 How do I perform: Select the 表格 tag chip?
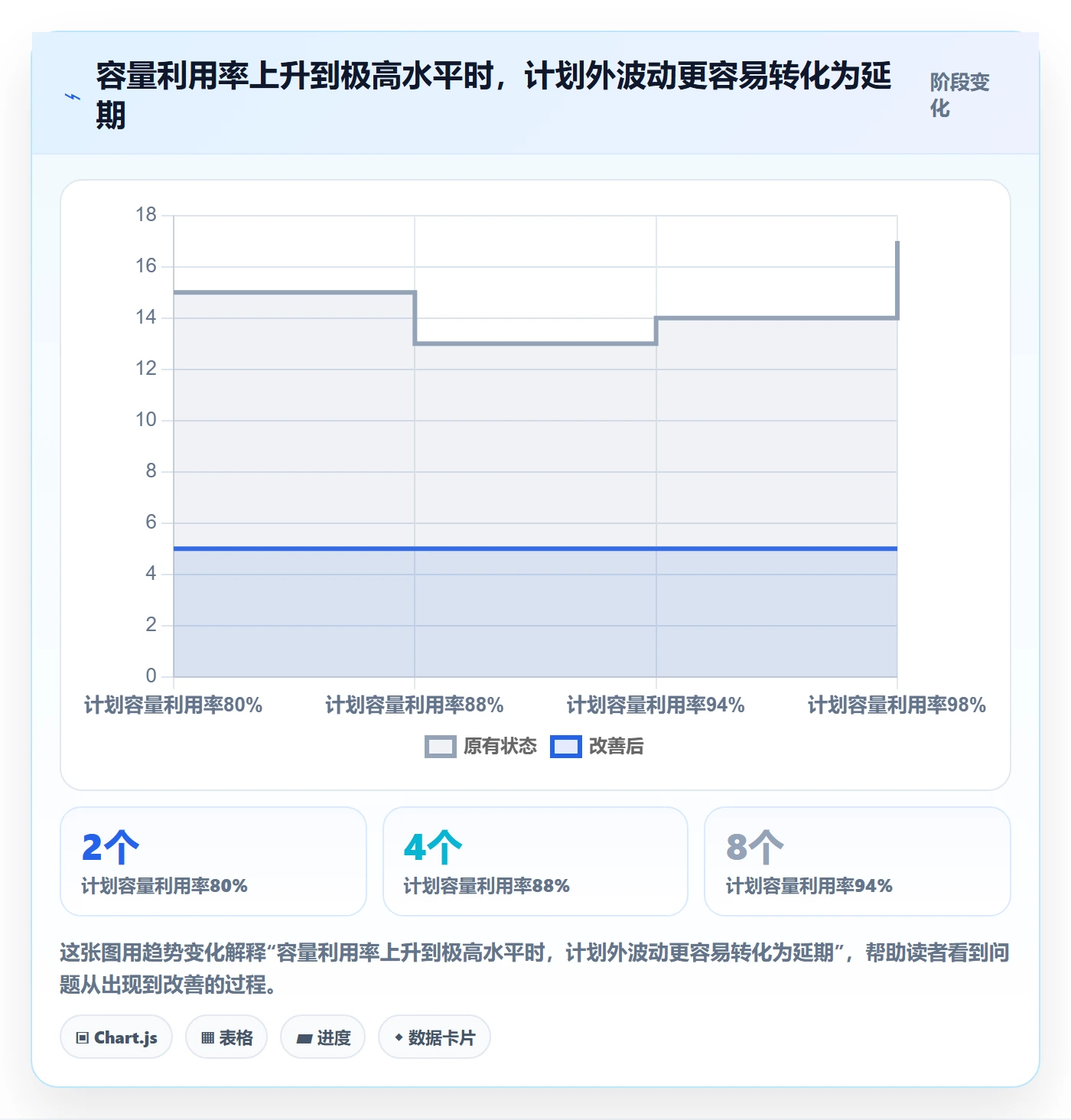click(226, 1037)
